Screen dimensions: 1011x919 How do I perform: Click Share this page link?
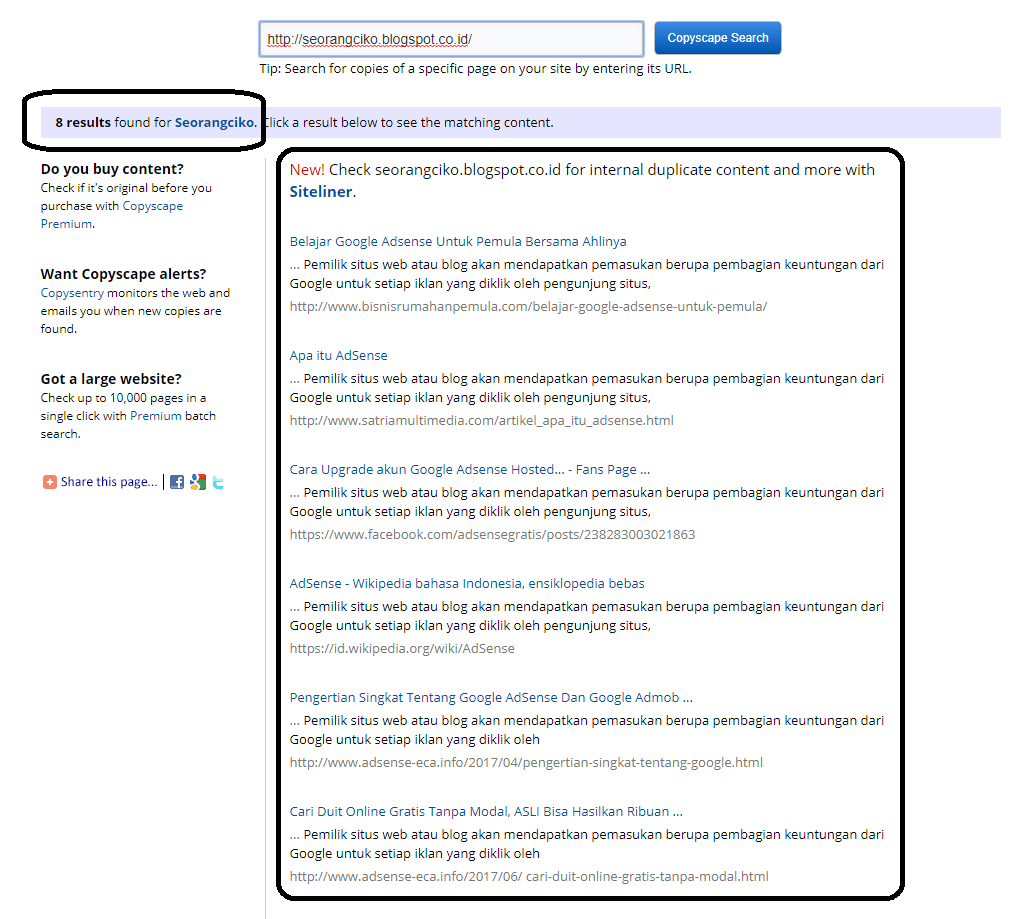(x=109, y=482)
